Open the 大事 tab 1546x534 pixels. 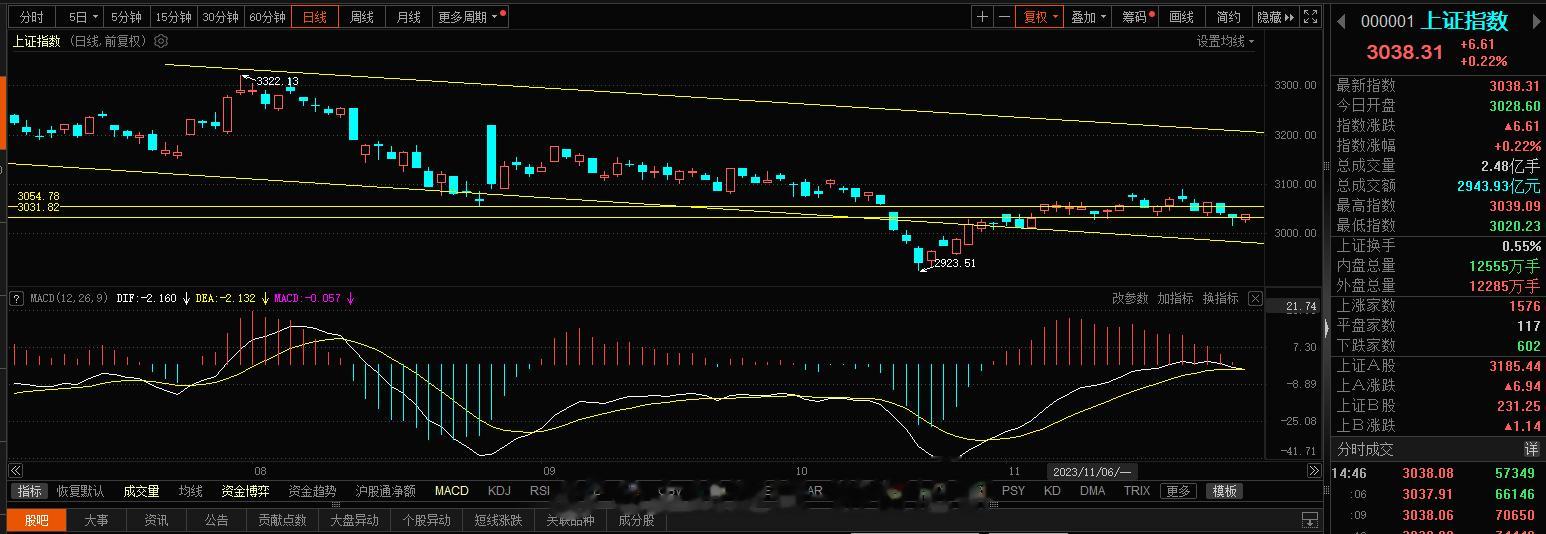[96, 520]
